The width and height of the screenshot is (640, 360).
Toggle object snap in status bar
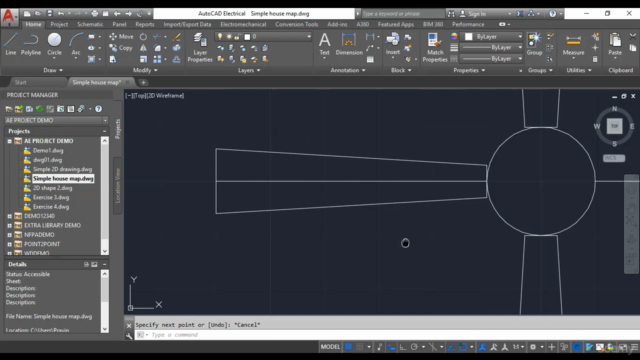463,347
